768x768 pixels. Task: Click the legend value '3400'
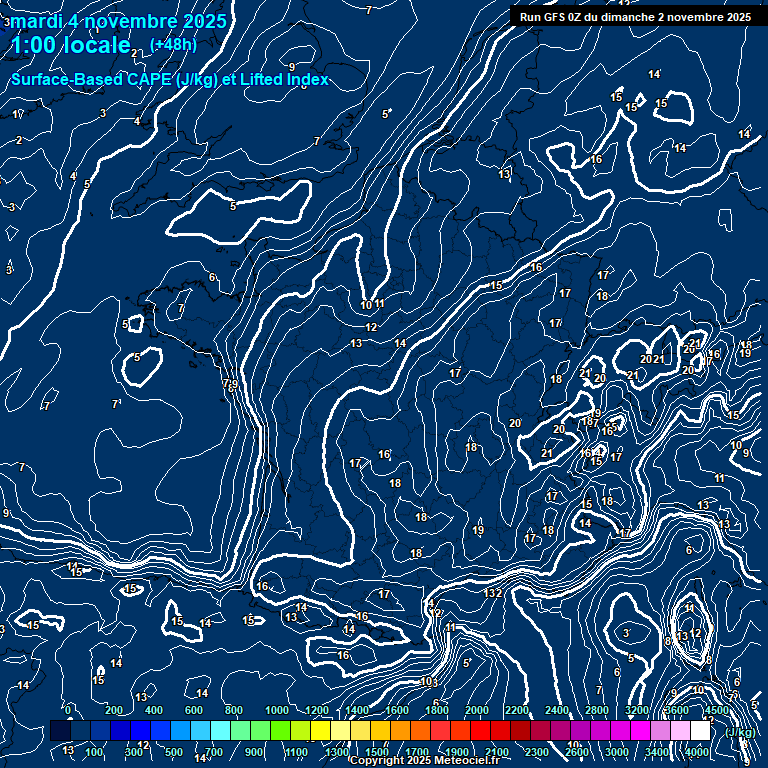(657, 752)
